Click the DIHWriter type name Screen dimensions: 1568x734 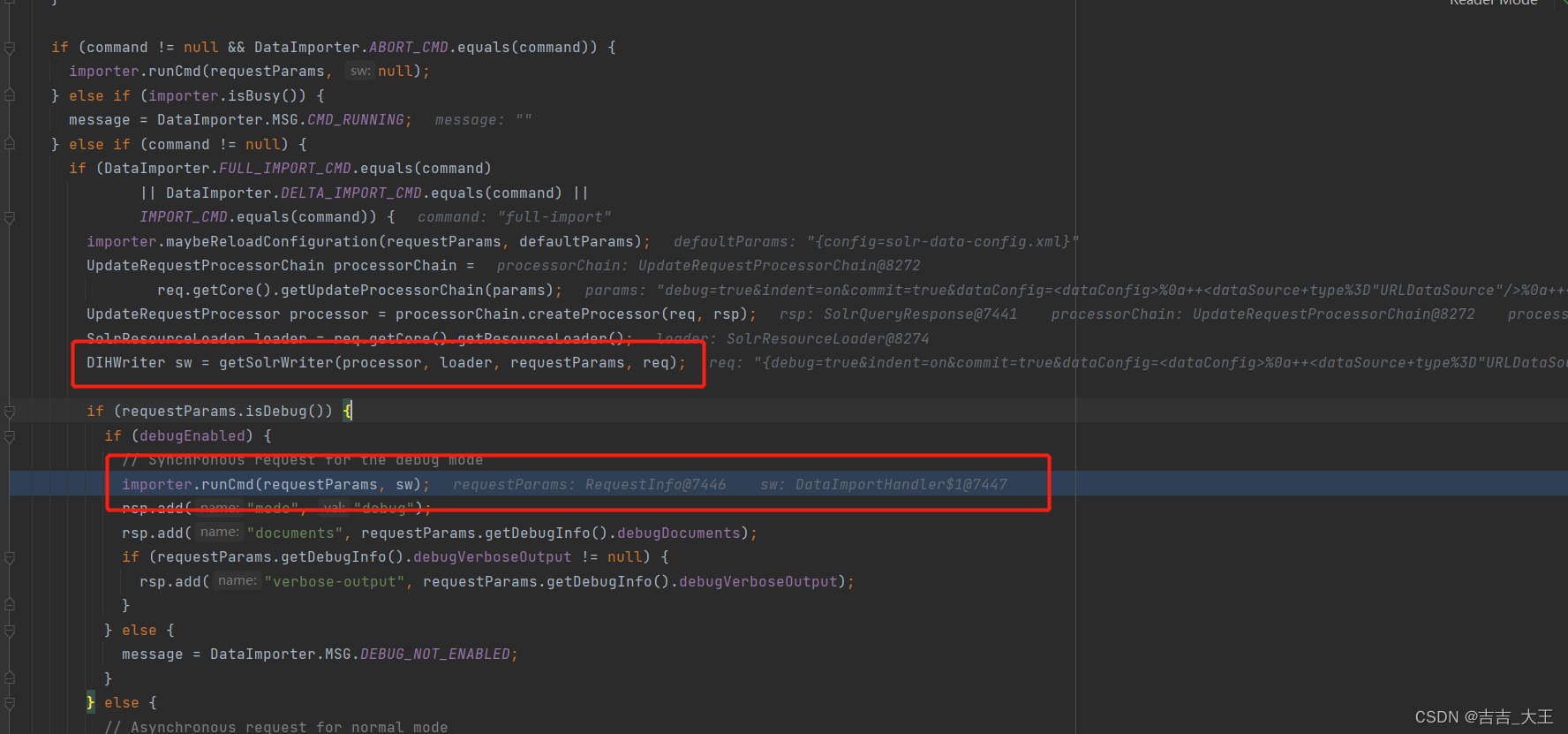[x=126, y=363]
